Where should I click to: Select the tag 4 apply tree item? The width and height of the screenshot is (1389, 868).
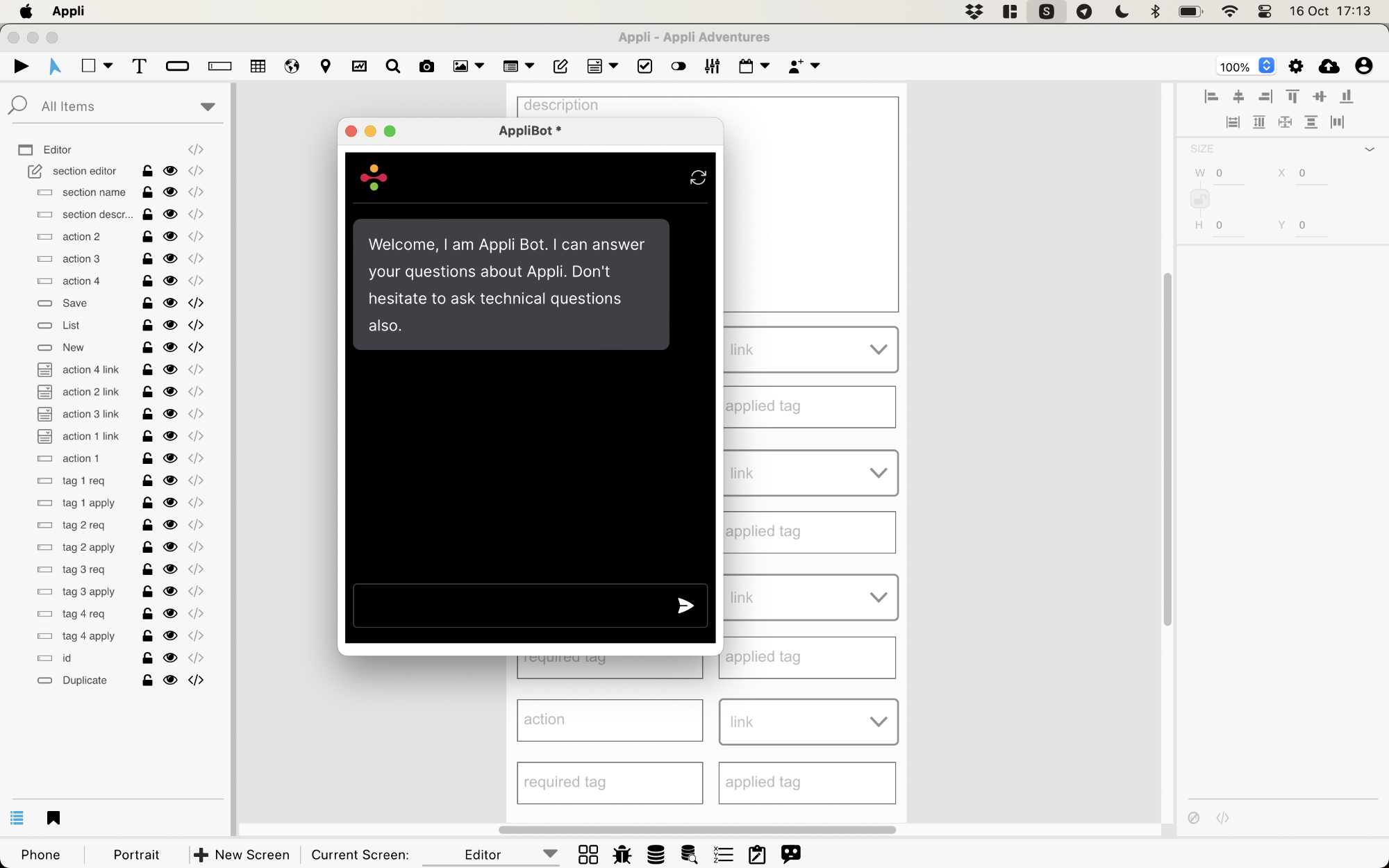pos(88,635)
